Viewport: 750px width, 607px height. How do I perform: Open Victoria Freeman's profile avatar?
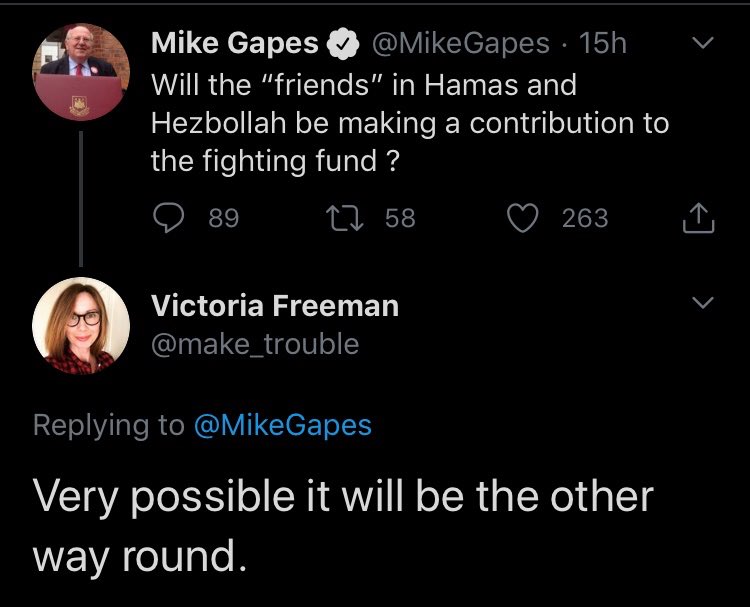point(81,325)
